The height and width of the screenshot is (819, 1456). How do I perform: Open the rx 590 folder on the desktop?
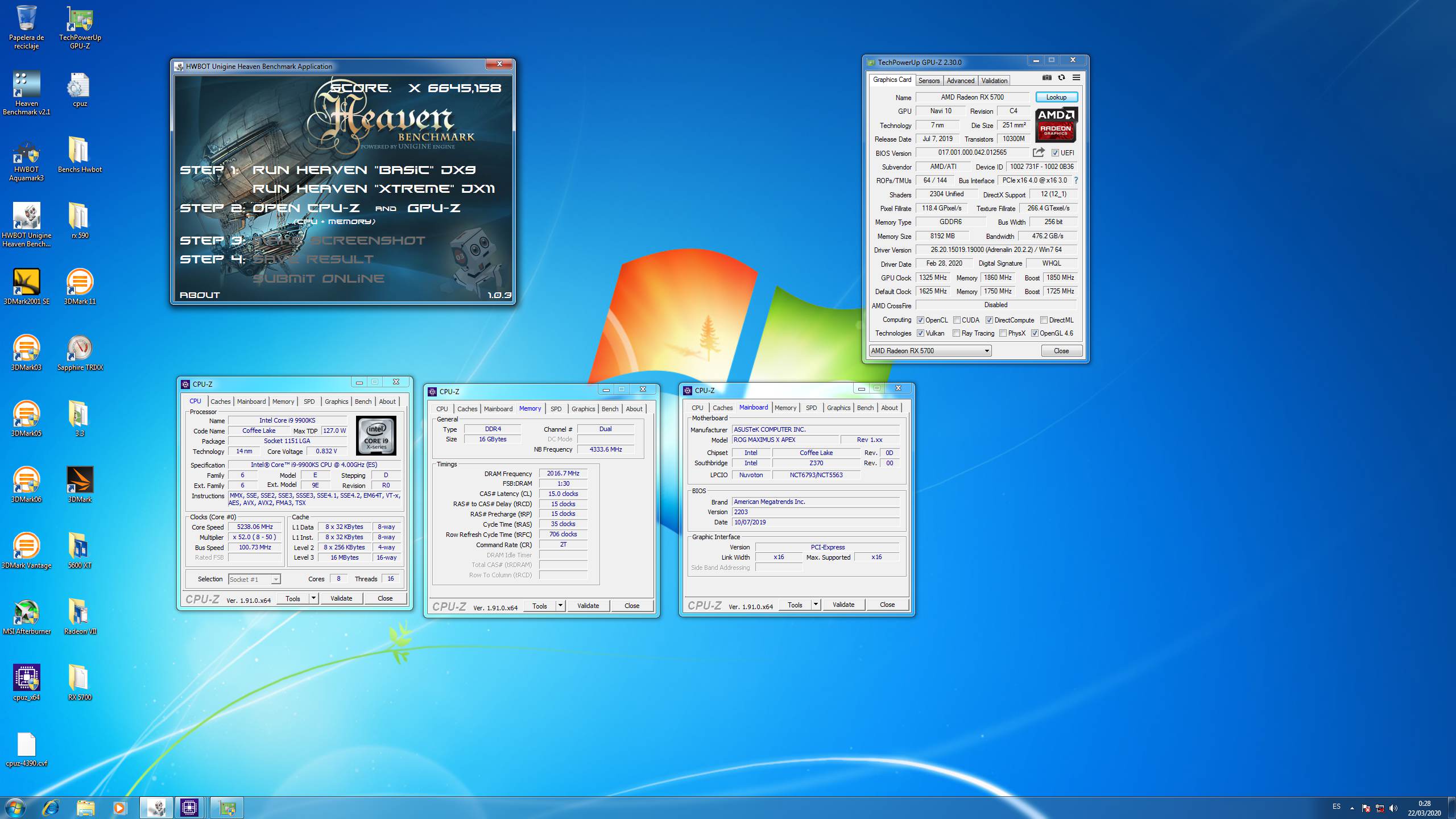coord(80,221)
